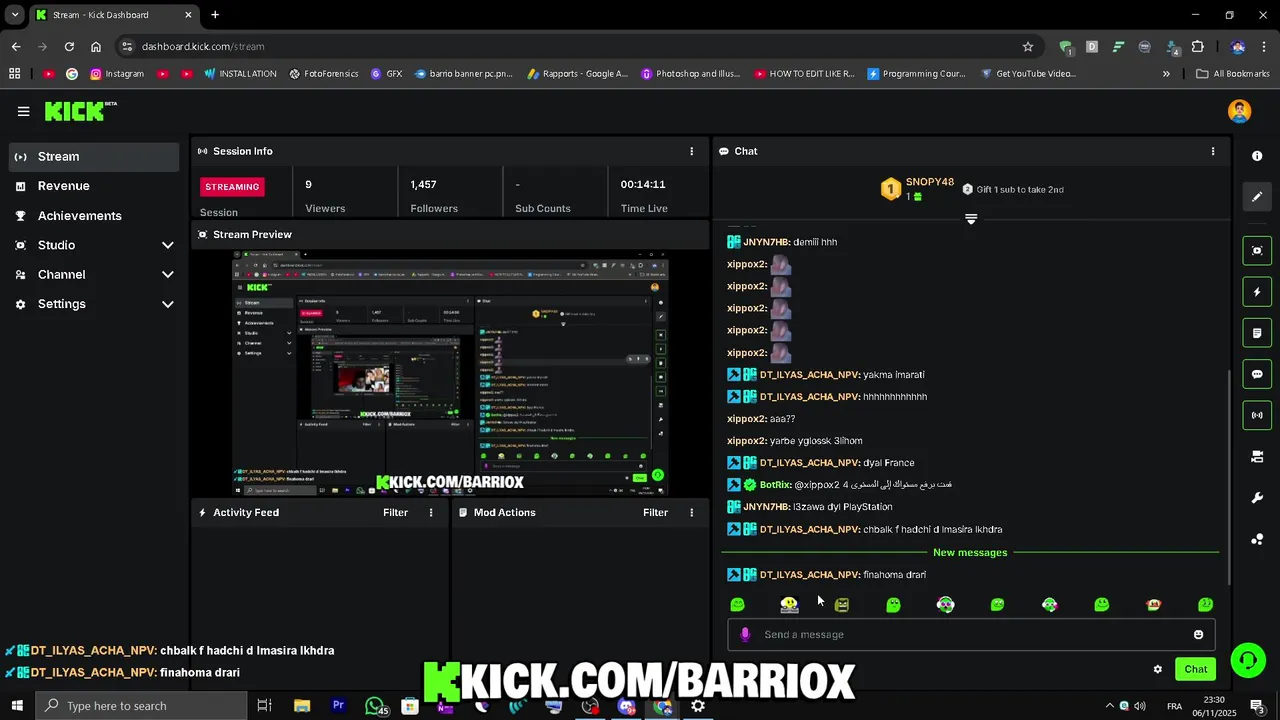
Task: Open the user avatar menu in the dashboard header
Action: click(1239, 111)
